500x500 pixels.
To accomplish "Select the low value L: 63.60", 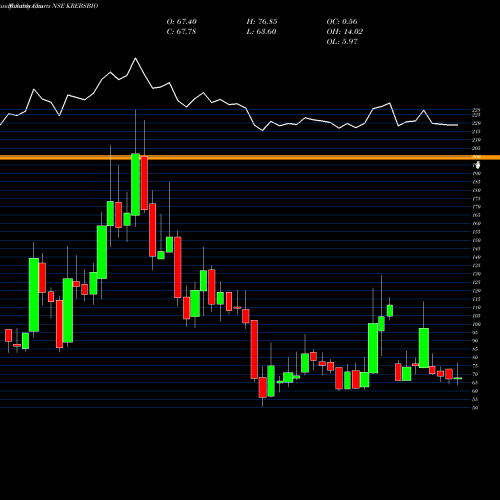I will coord(261,32).
